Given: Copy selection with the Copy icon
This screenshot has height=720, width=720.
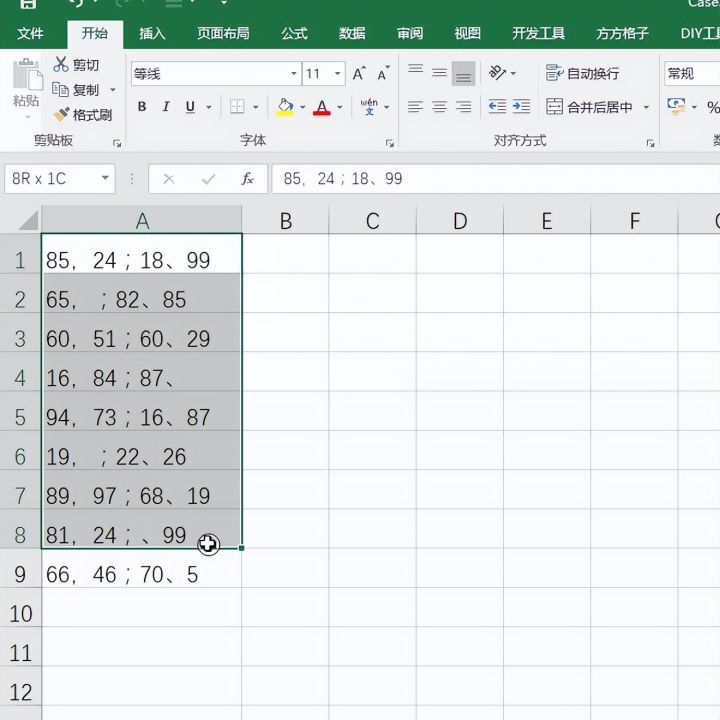Looking at the screenshot, I should pos(60,90).
